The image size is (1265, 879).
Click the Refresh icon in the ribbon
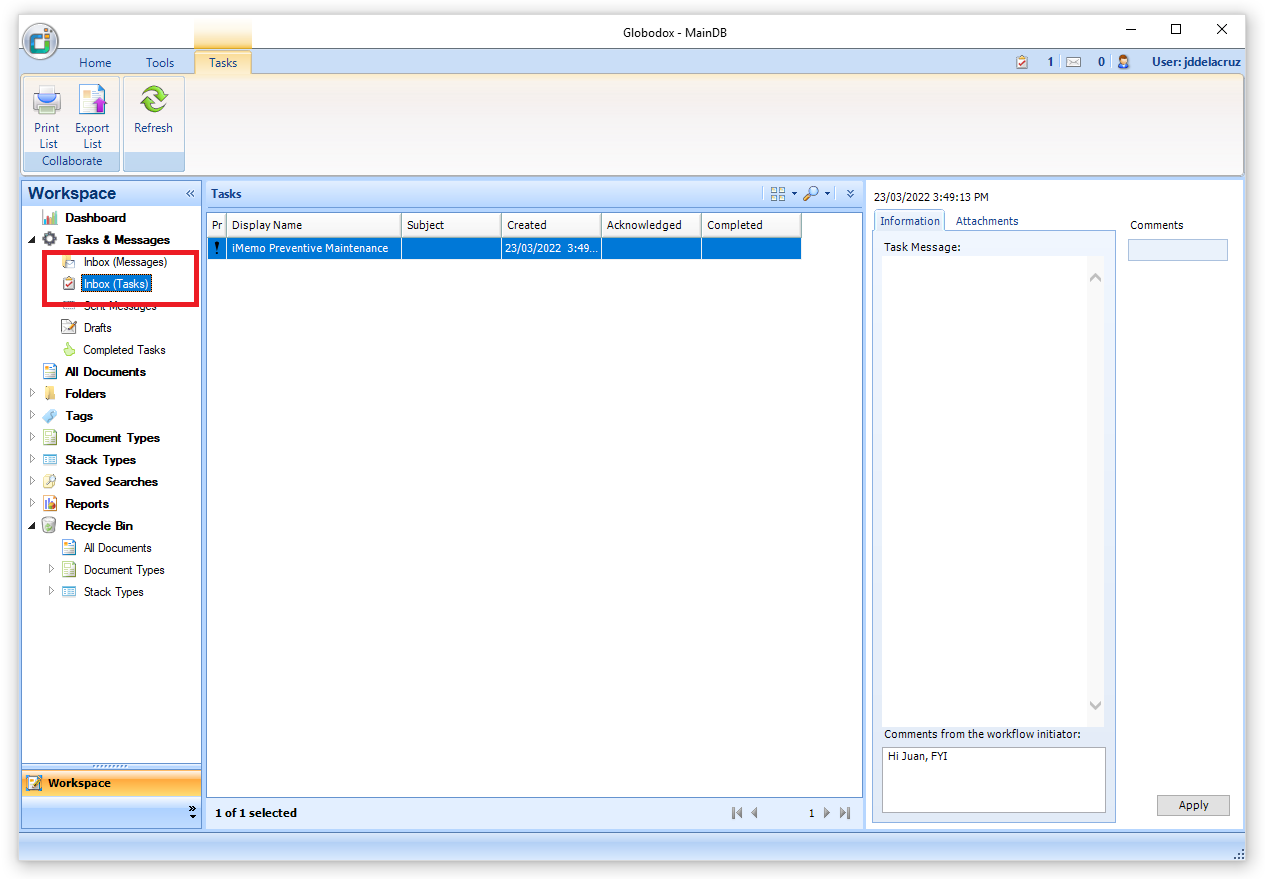153,101
